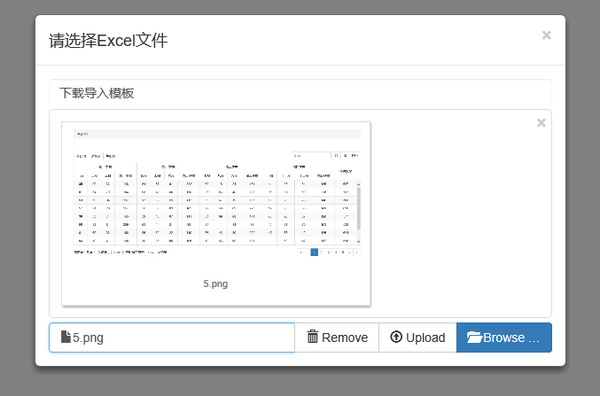Click the search box in thumbnail image
The height and width of the screenshot is (396, 600).
[x=311, y=156]
